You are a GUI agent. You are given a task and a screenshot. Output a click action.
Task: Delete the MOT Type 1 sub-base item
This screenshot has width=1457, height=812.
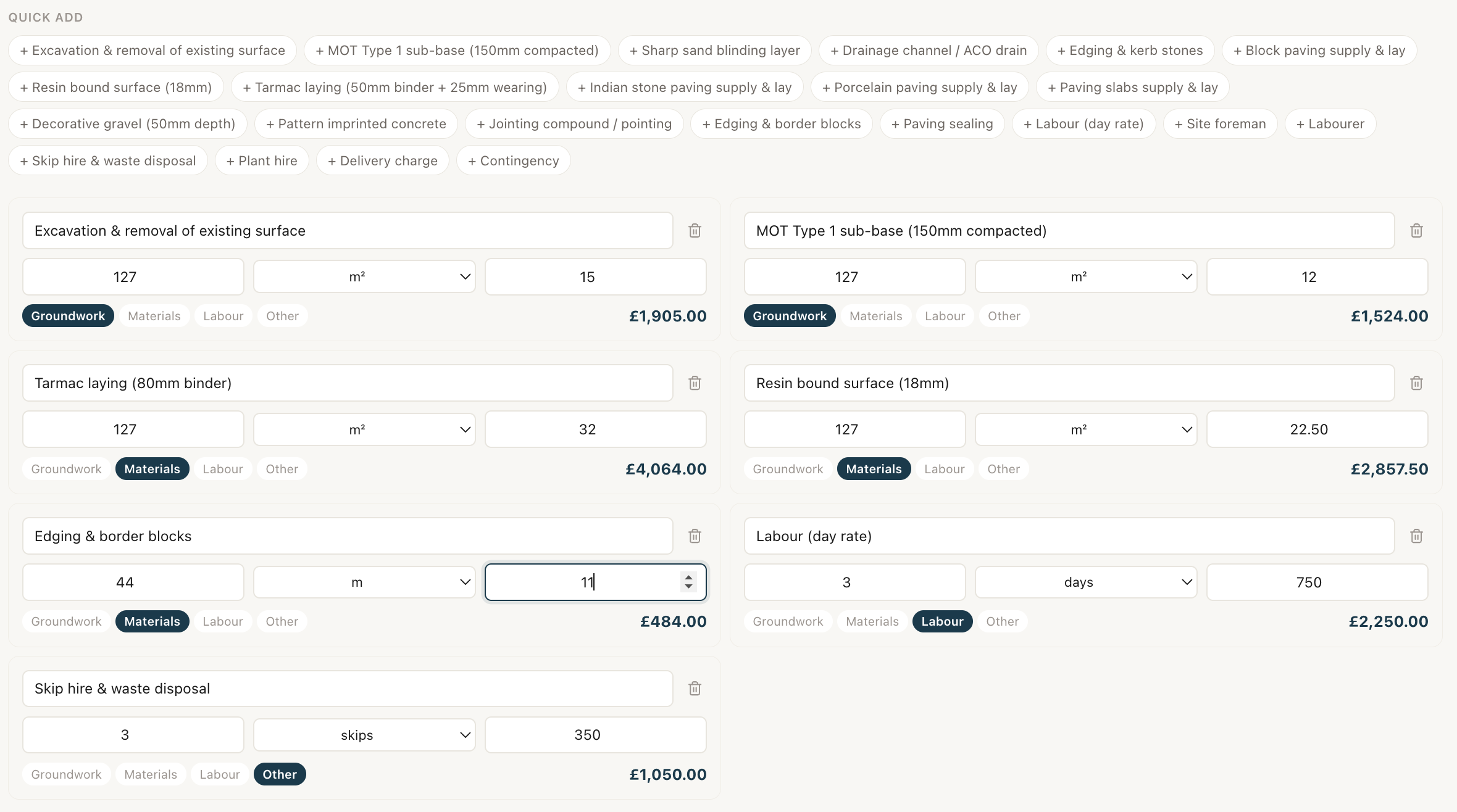1416,231
